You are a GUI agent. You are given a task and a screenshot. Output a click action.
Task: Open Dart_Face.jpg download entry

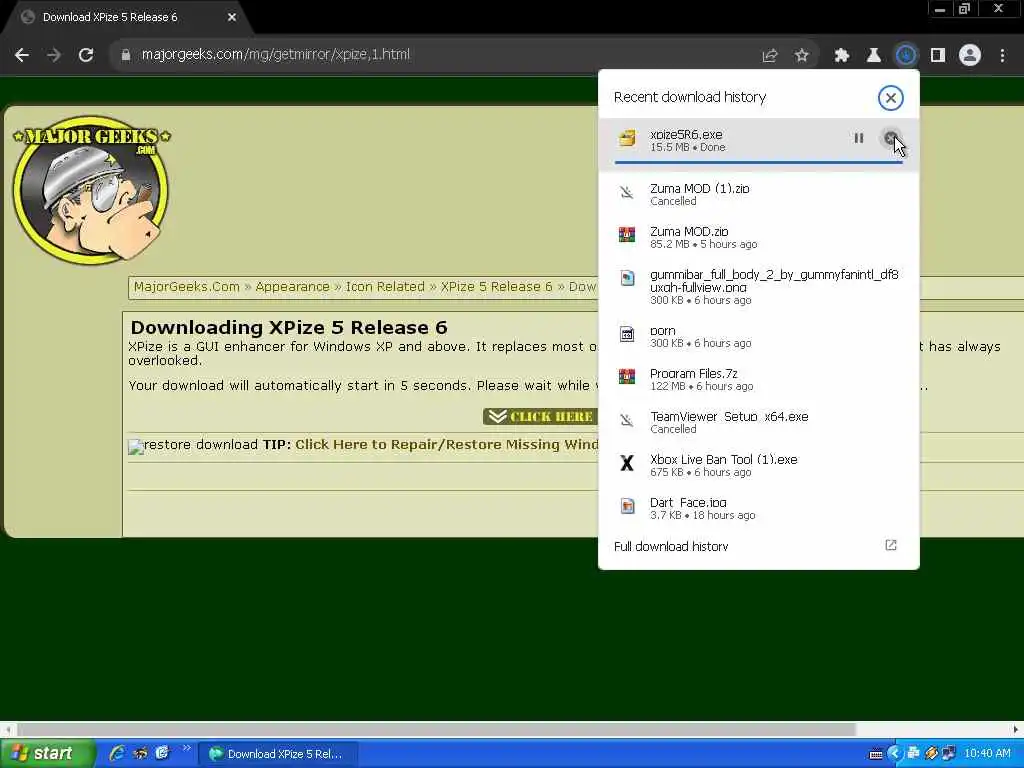click(x=759, y=509)
